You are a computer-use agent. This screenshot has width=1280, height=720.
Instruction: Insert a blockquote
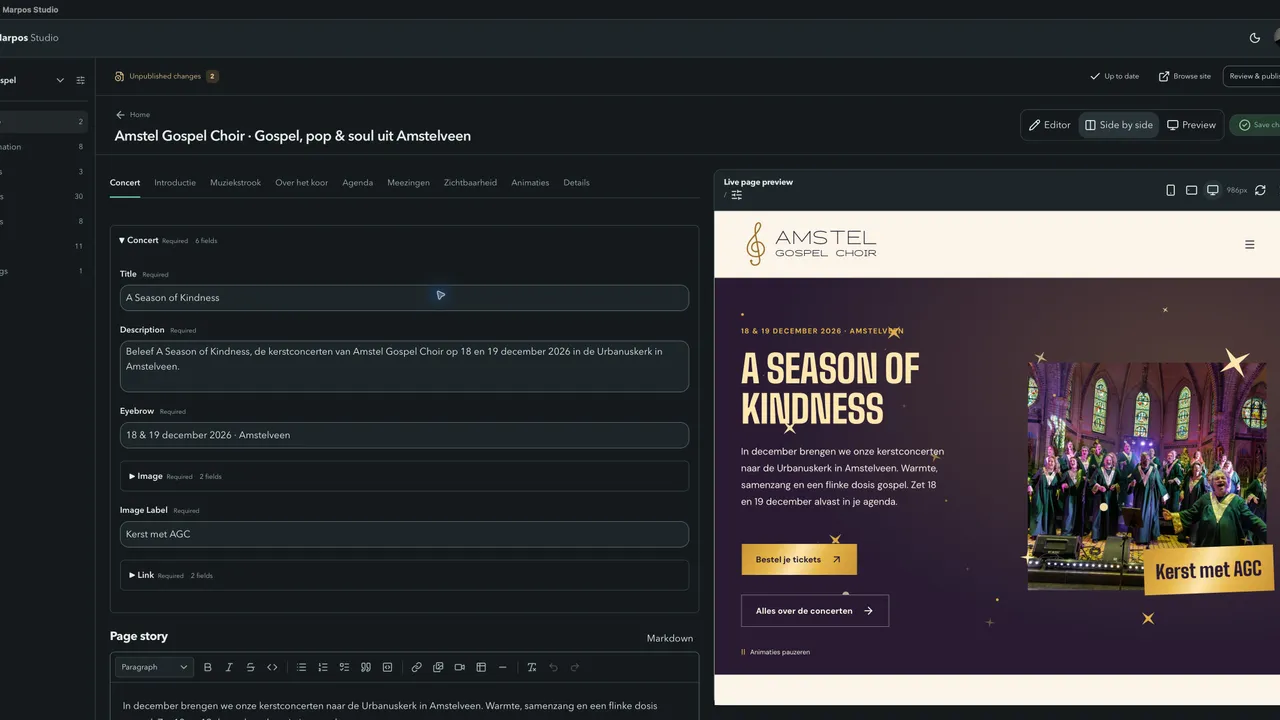tap(366, 667)
